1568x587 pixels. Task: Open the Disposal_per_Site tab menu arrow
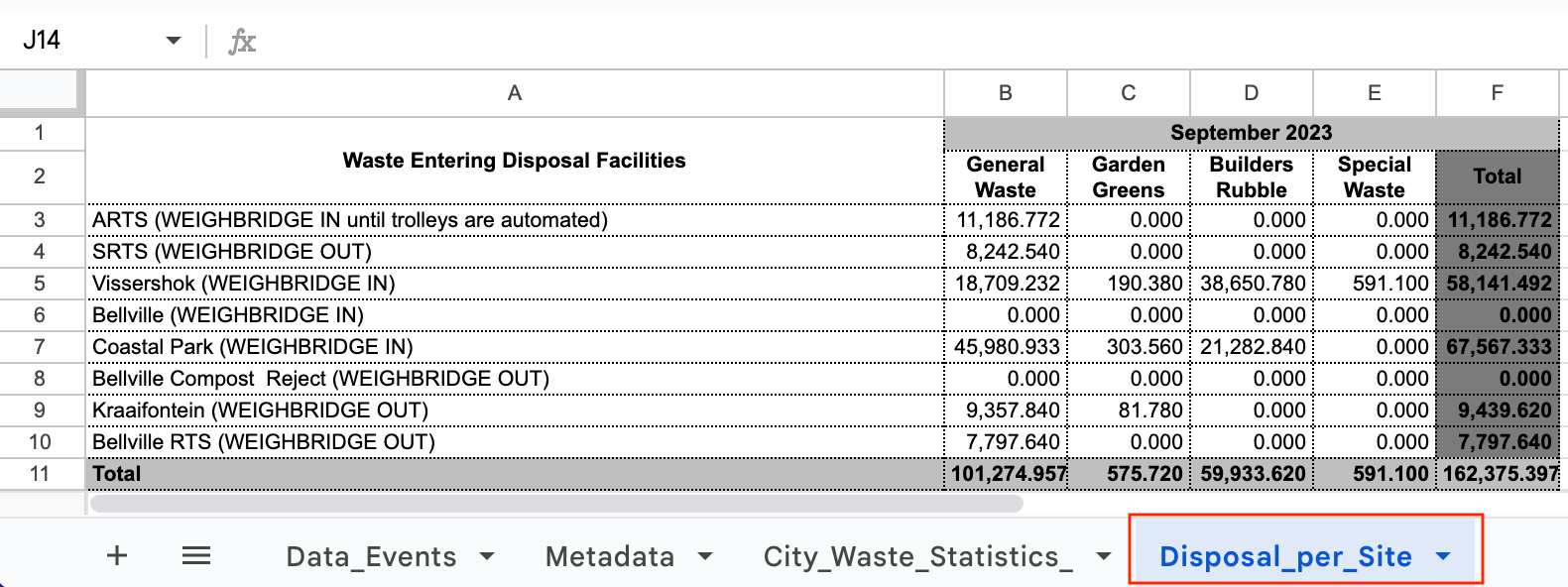tap(1443, 556)
